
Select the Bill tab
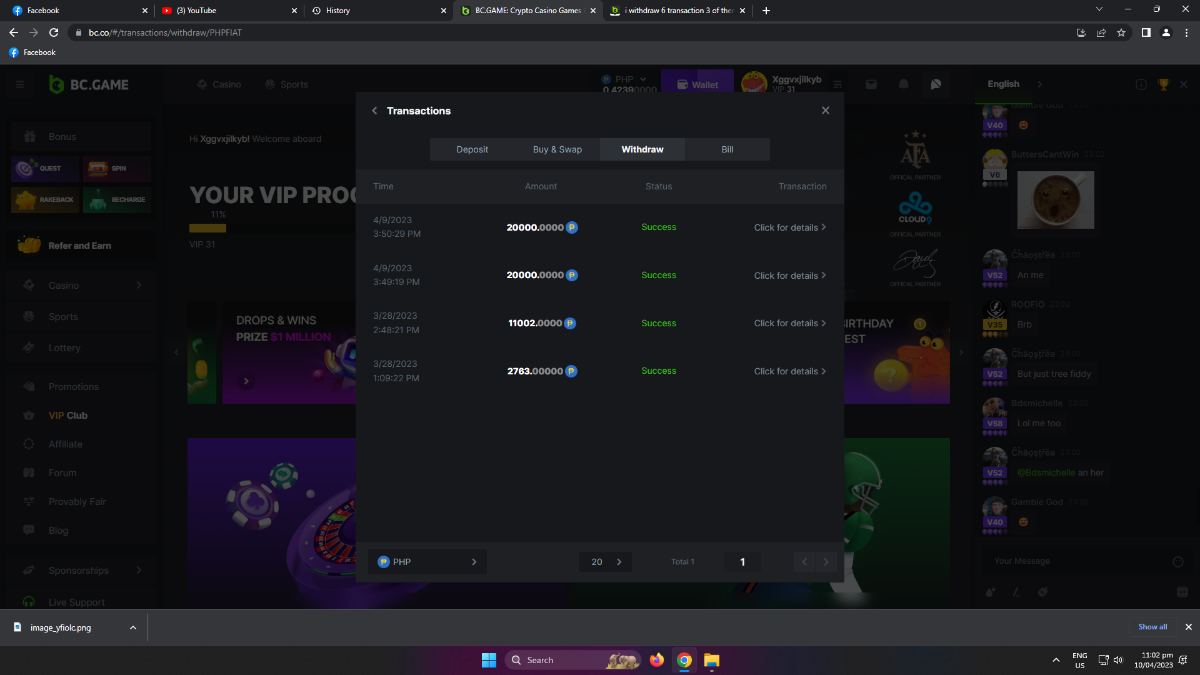pyautogui.click(x=727, y=149)
